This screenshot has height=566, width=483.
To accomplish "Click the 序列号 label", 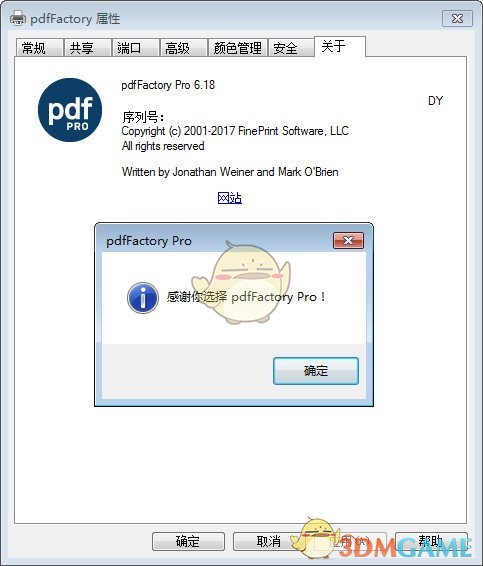I will [x=143, y=117].
